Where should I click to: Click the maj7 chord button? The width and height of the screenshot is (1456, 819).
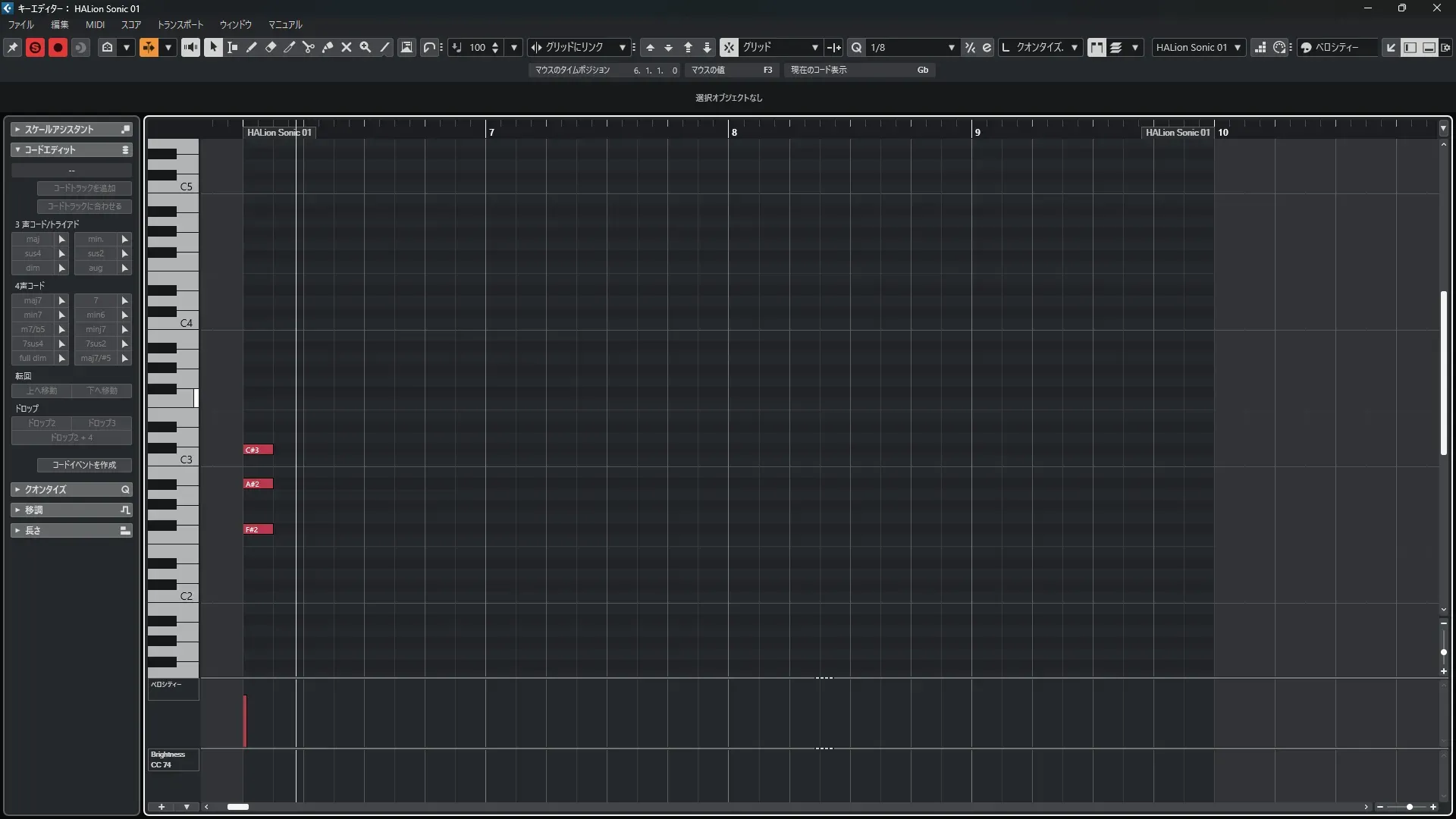[33, 300]
